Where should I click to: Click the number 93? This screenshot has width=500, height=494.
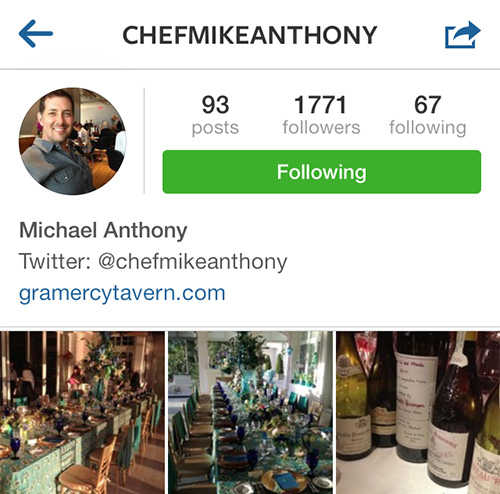pos(215,105)
